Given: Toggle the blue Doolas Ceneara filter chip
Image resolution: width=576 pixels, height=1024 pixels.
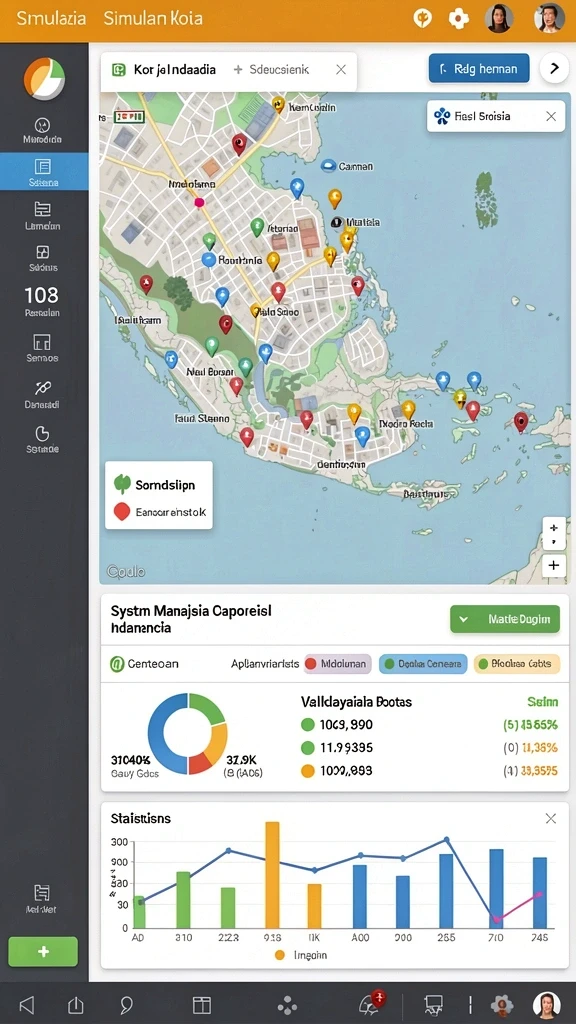Looking at the screenshot, I should [423, 664].
